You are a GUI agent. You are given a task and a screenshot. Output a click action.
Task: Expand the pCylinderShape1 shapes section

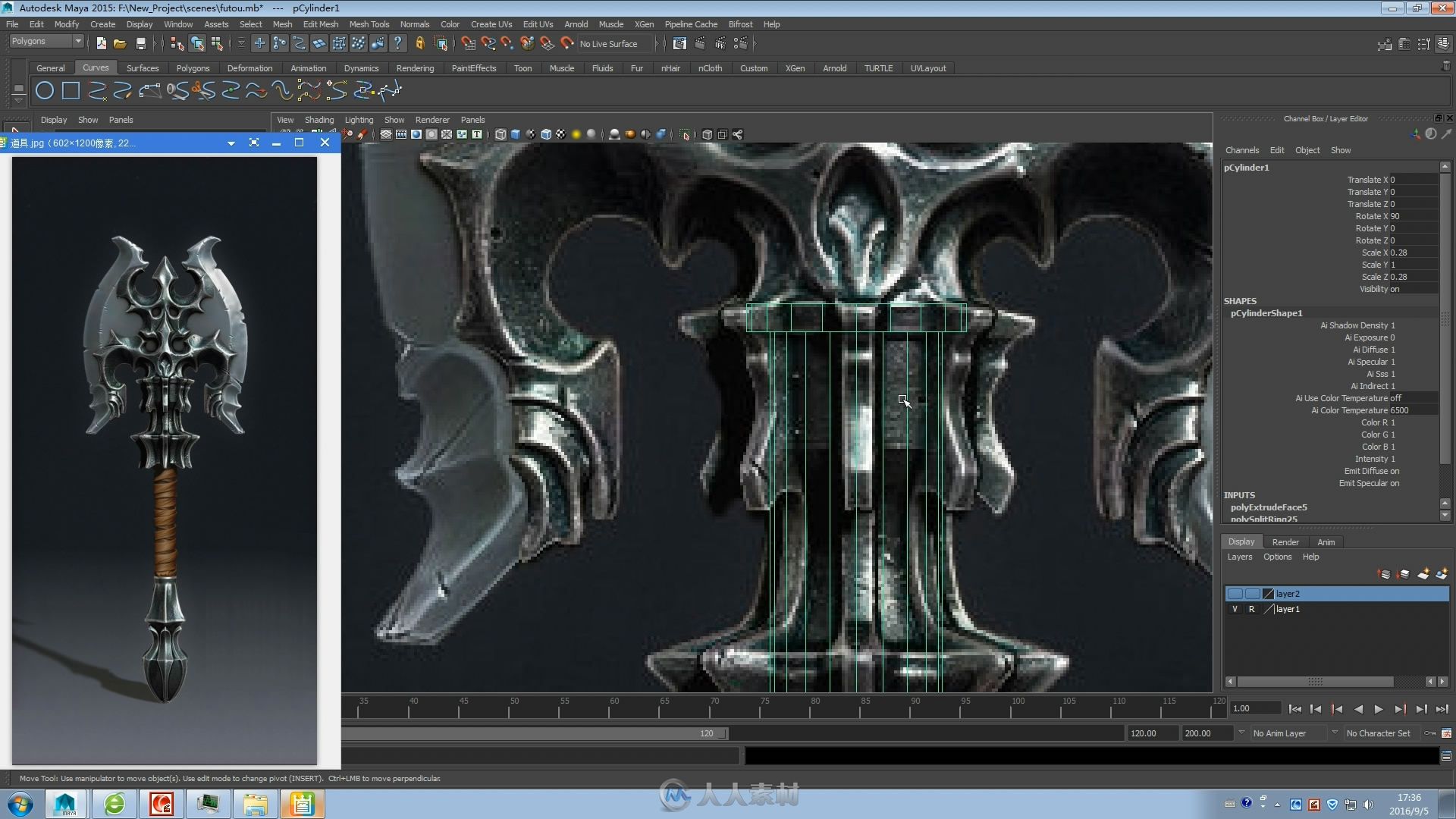point(1264,313)
